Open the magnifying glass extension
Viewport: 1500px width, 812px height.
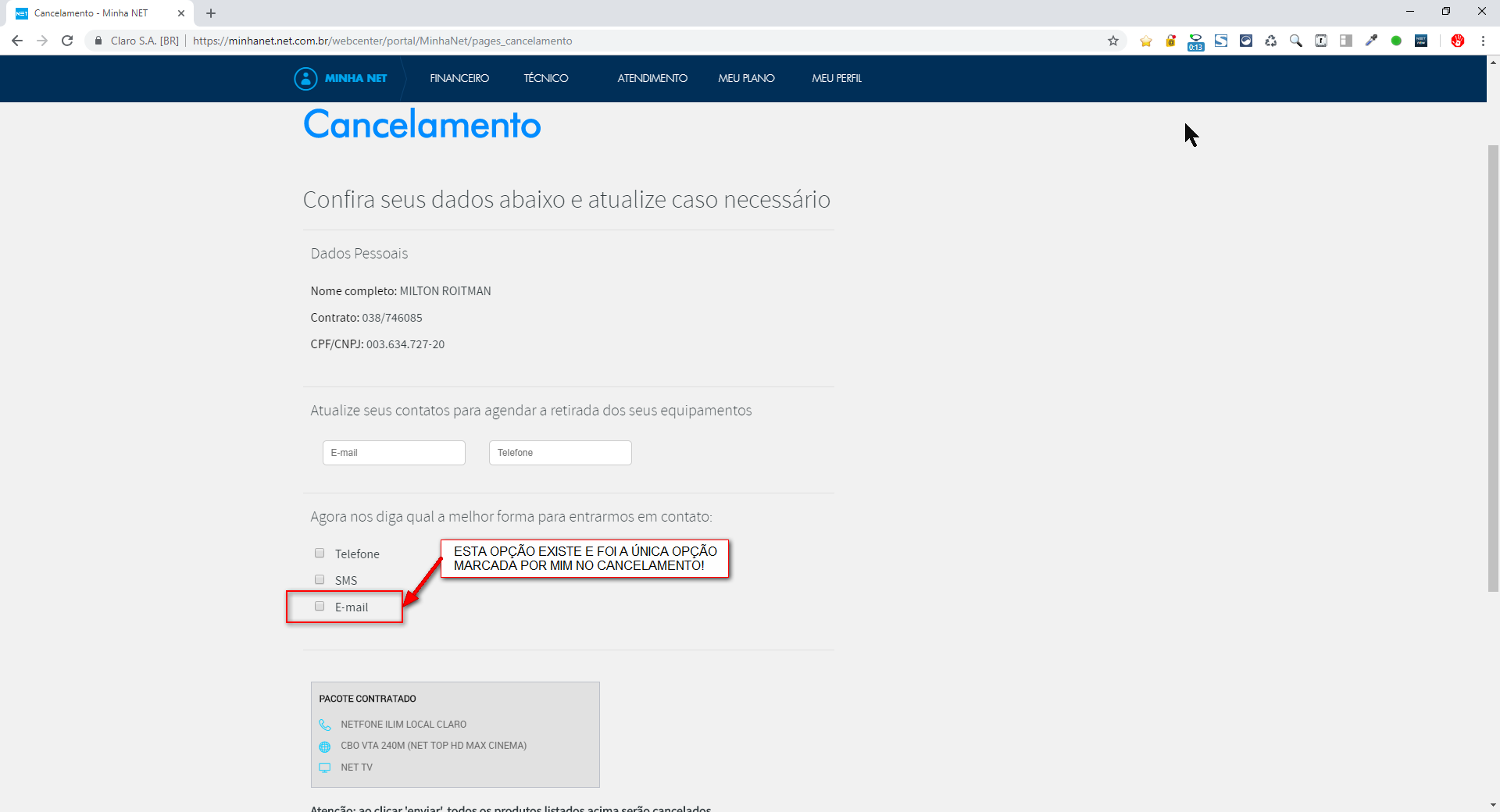point(1296,41)
